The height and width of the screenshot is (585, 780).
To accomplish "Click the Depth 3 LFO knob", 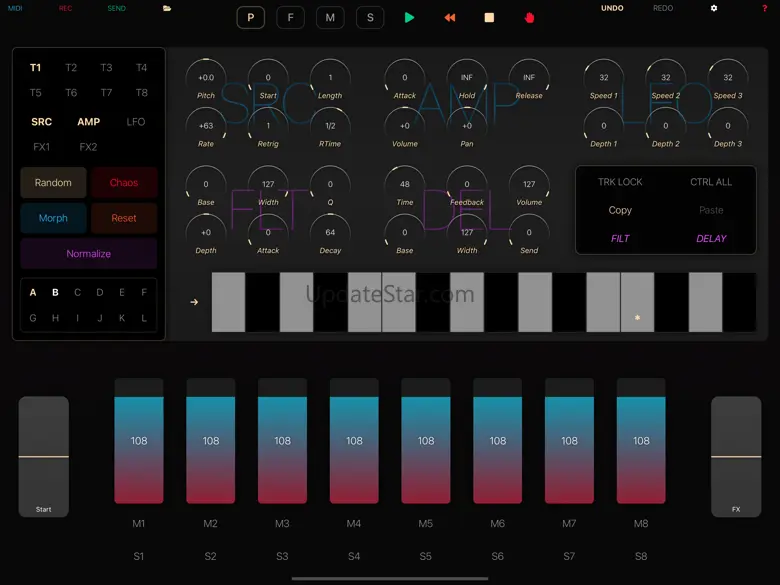I will click(x=728, y=126).
